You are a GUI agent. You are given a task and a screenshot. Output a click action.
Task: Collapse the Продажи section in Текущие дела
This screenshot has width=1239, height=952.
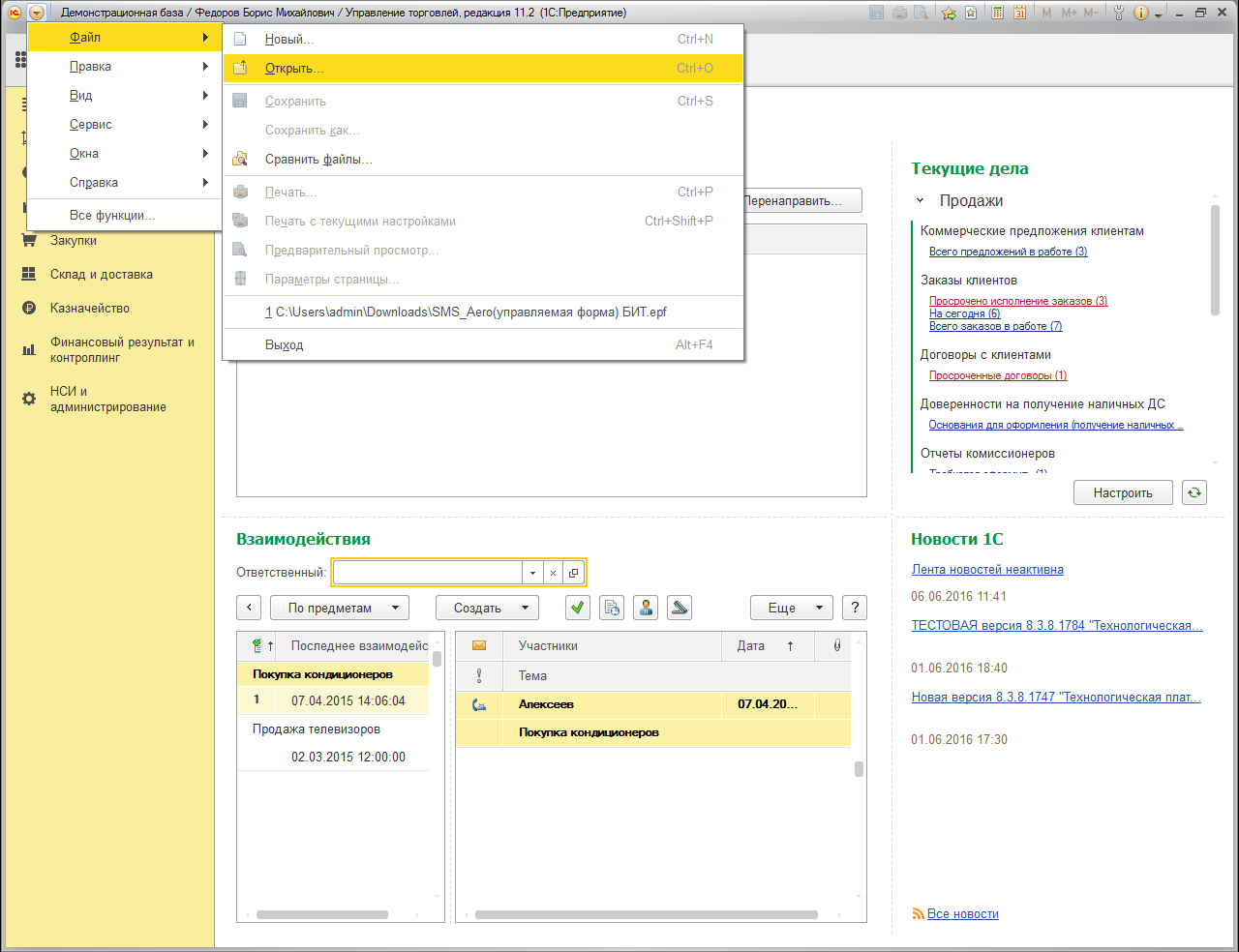[x=921, y=200]
